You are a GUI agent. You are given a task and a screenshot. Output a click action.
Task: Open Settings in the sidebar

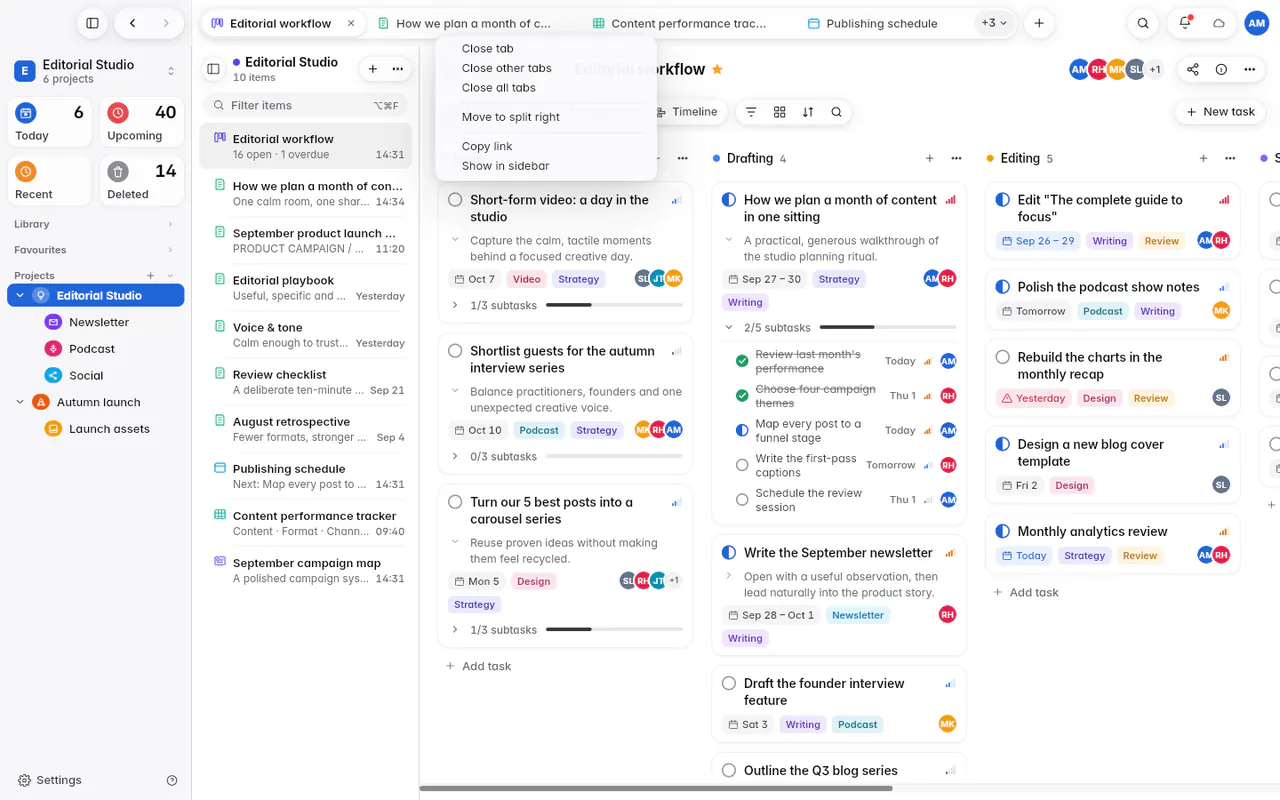pyautogui.click(x=50, y=780)
